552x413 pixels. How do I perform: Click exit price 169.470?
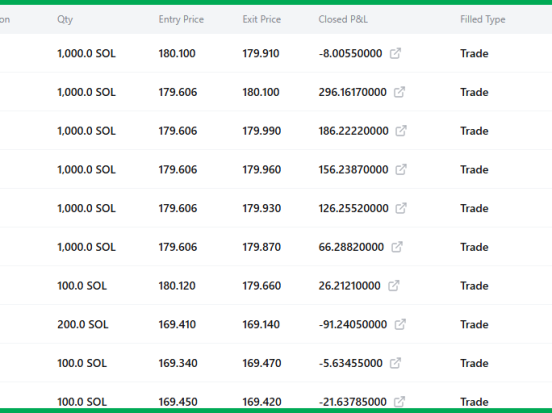tap(262, 363)
